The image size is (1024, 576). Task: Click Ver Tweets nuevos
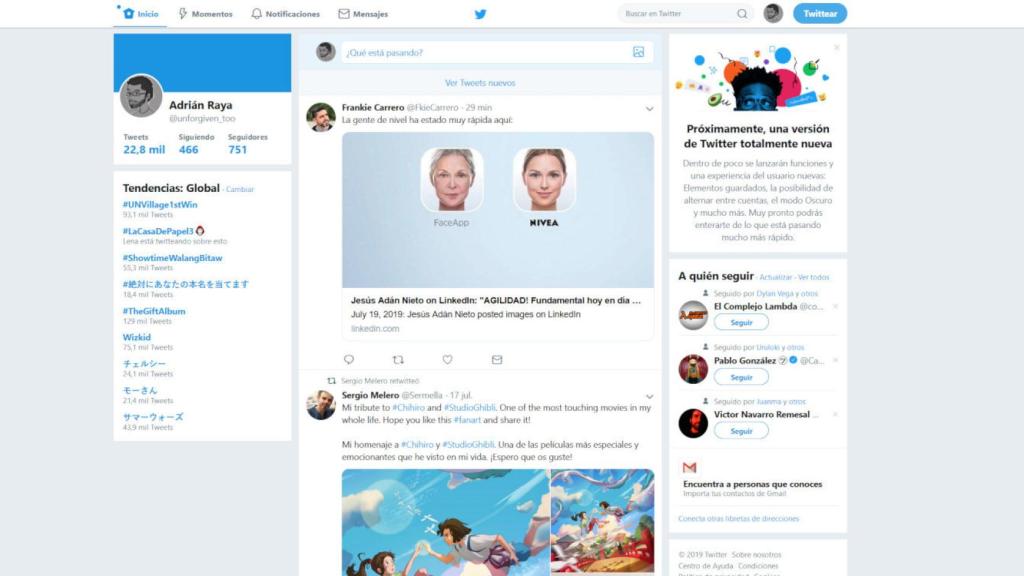coord(480,83)
